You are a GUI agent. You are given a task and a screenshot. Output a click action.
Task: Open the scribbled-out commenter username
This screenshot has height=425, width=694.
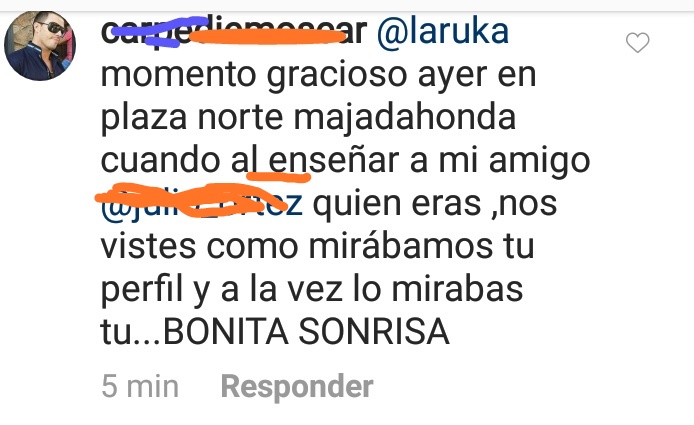click(234, 31)
